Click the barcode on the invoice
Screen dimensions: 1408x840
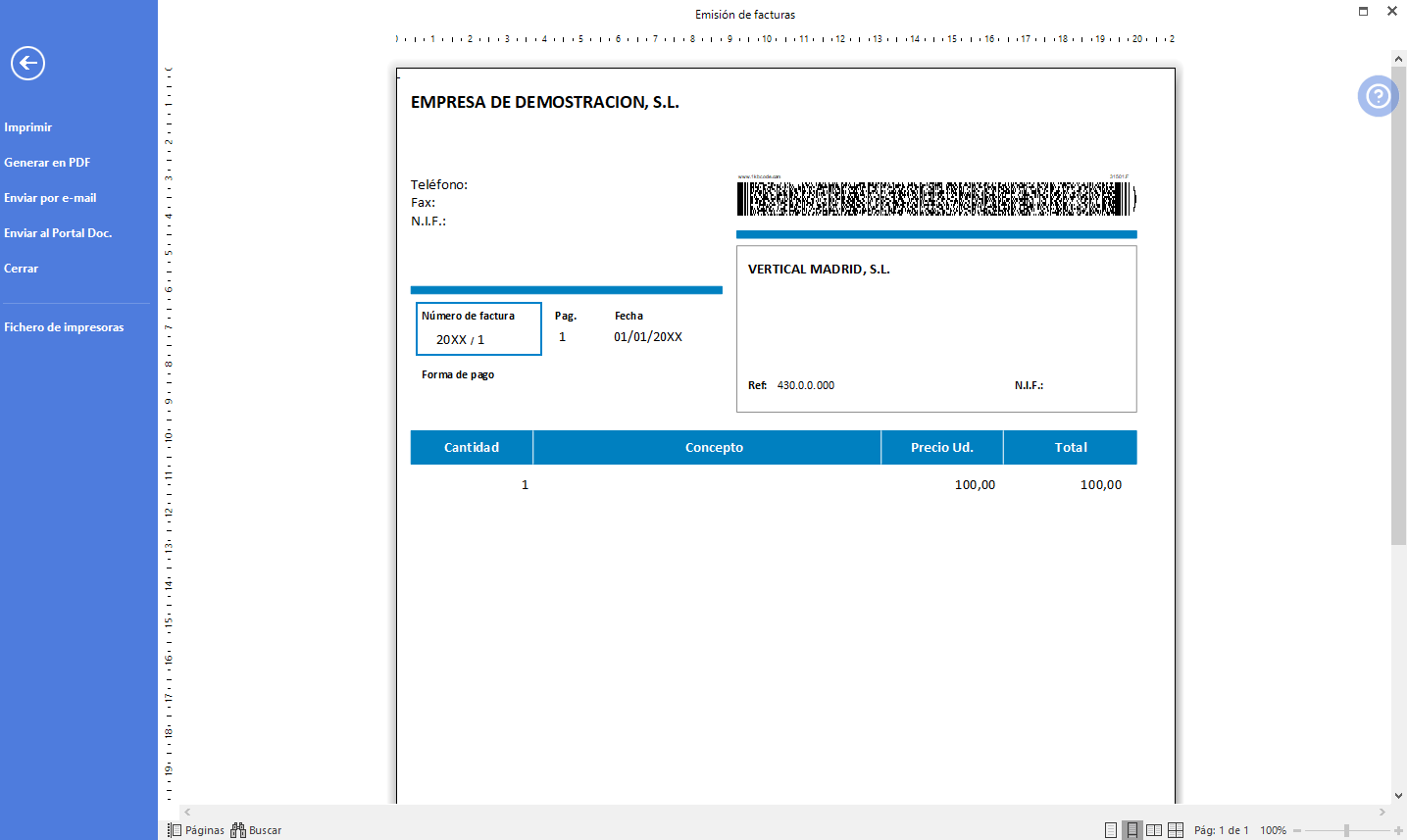(936, 199)
